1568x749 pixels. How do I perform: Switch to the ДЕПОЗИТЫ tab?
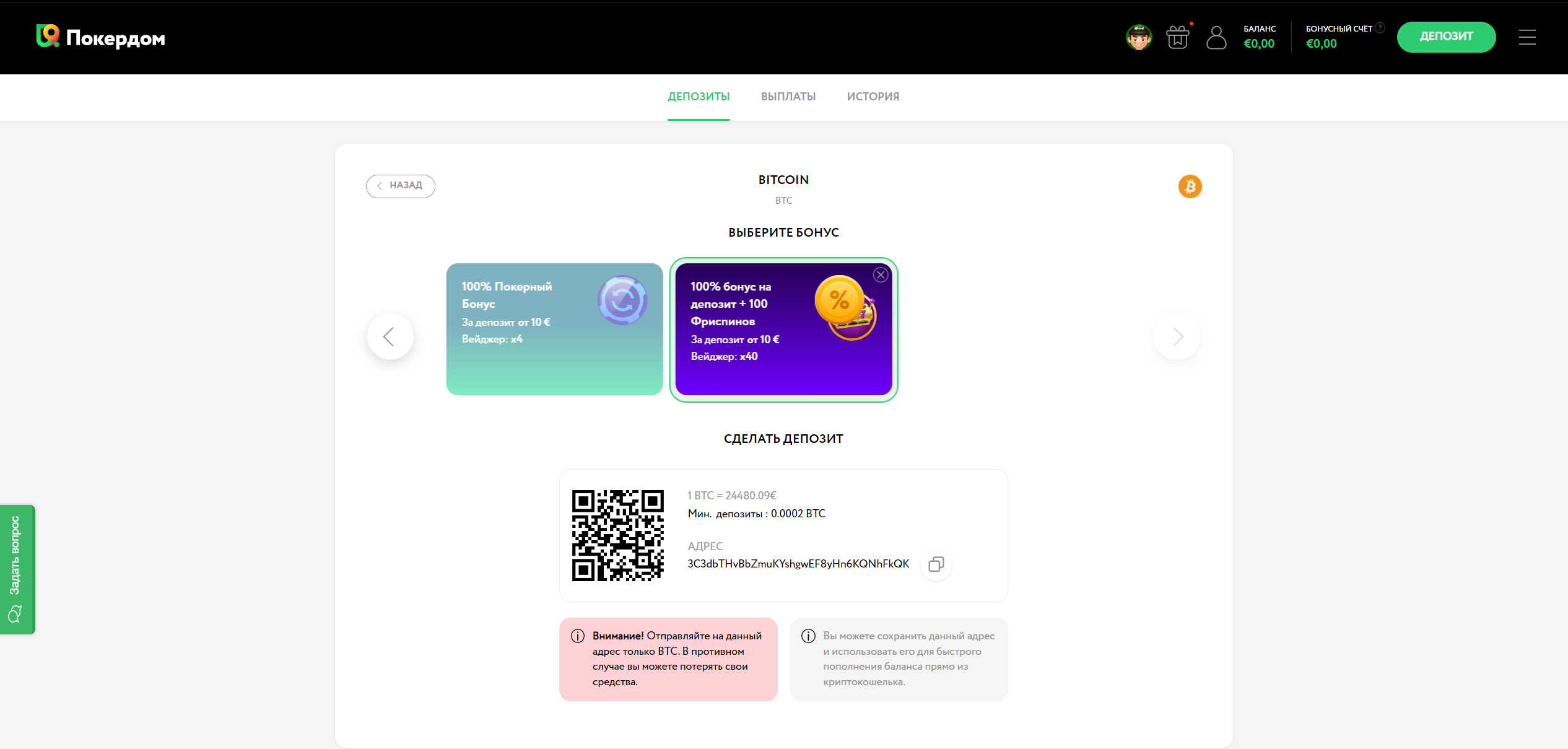pyautogui.click(x=699, y=97)
